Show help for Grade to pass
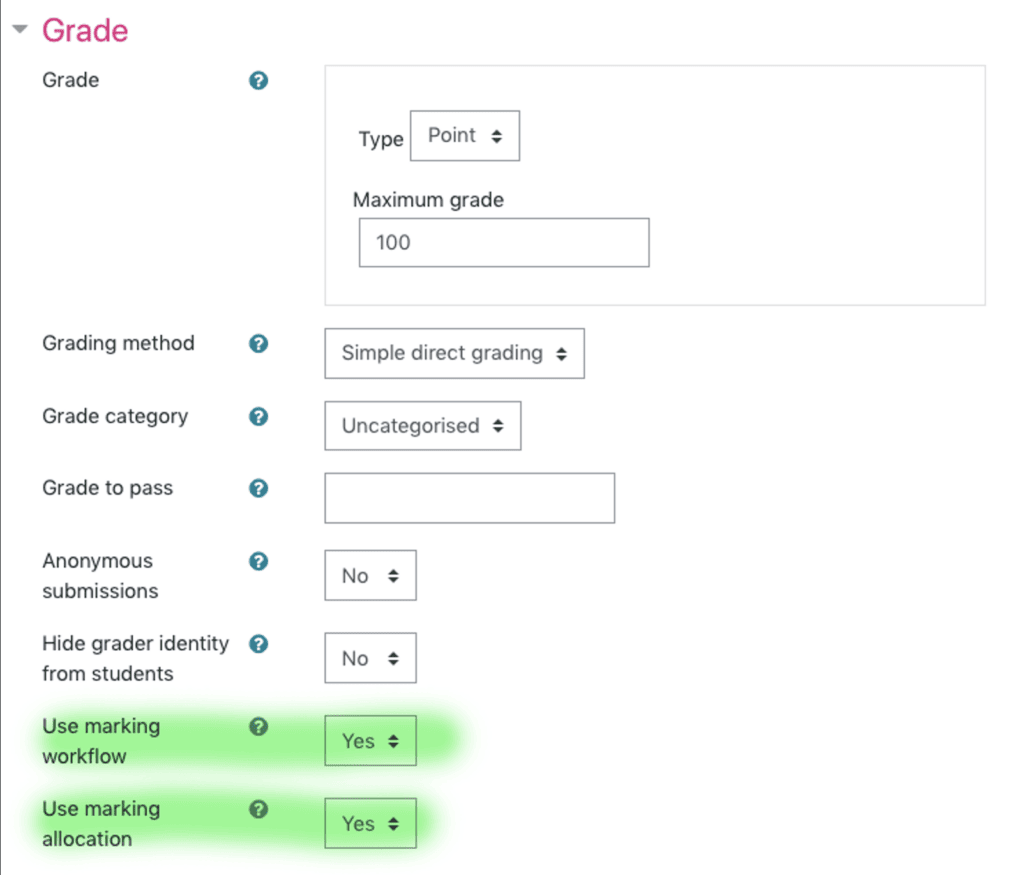 tap(258, 489)
